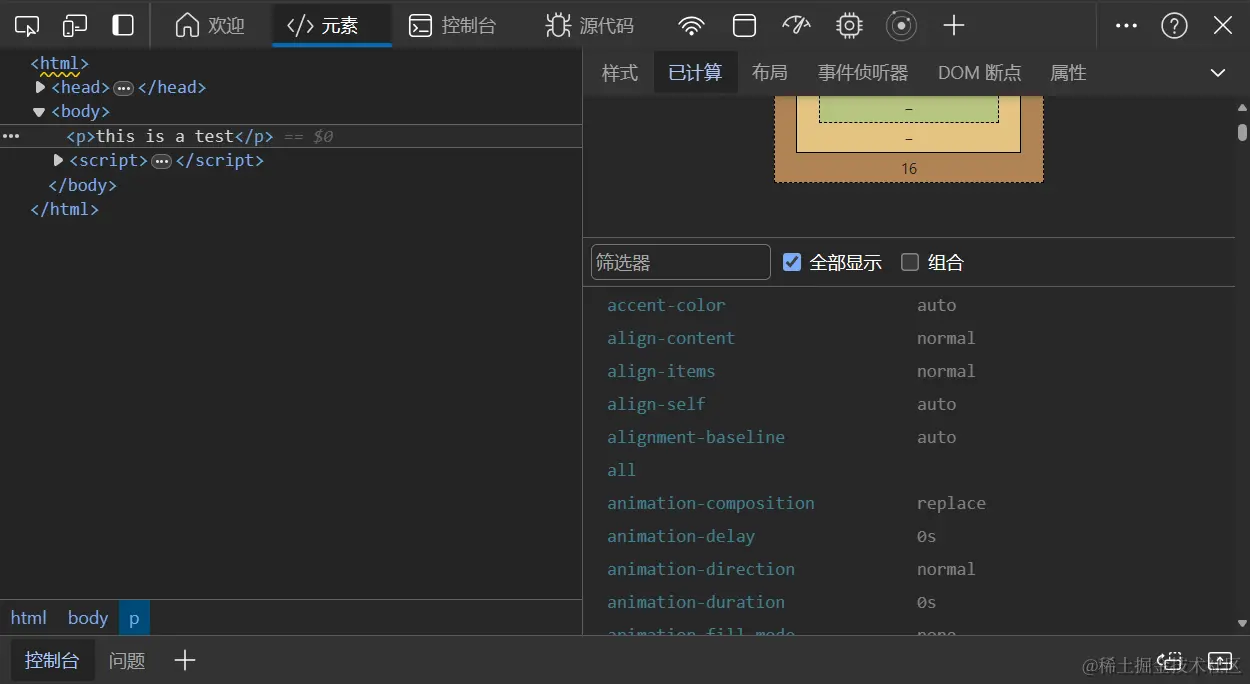Focus the 筛选器 filter input field

click(680, 262)
